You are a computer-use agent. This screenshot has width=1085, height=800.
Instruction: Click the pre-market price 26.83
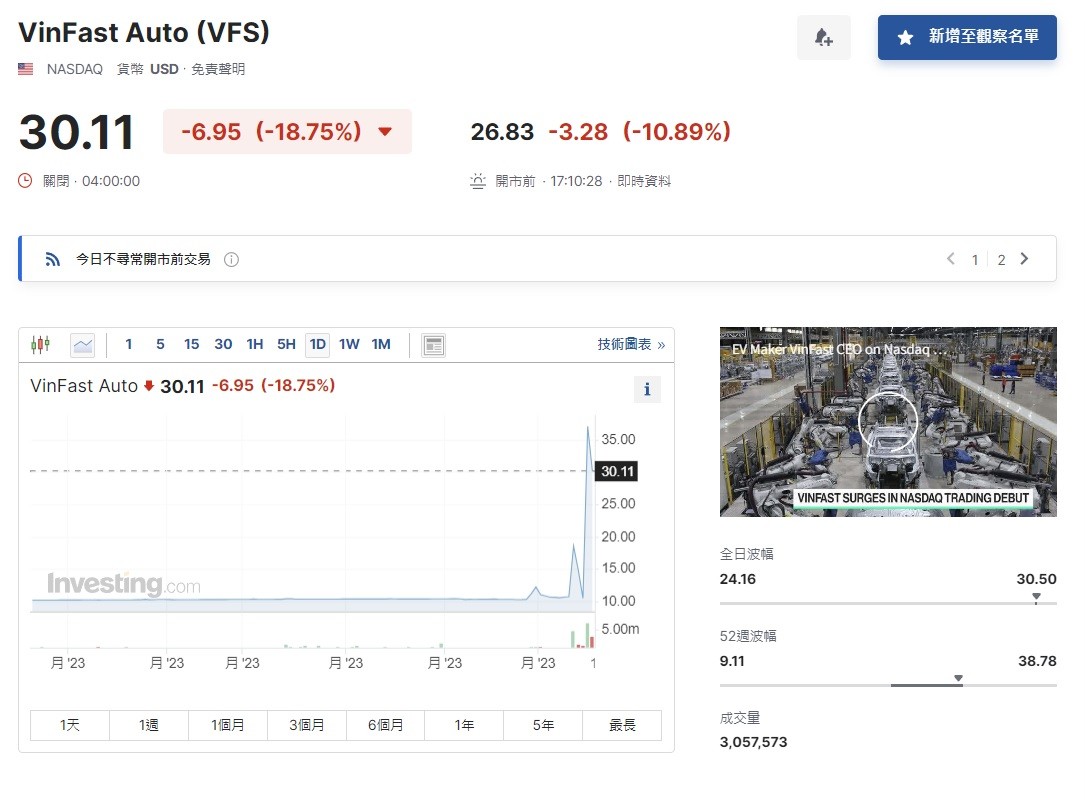point(502,131)
